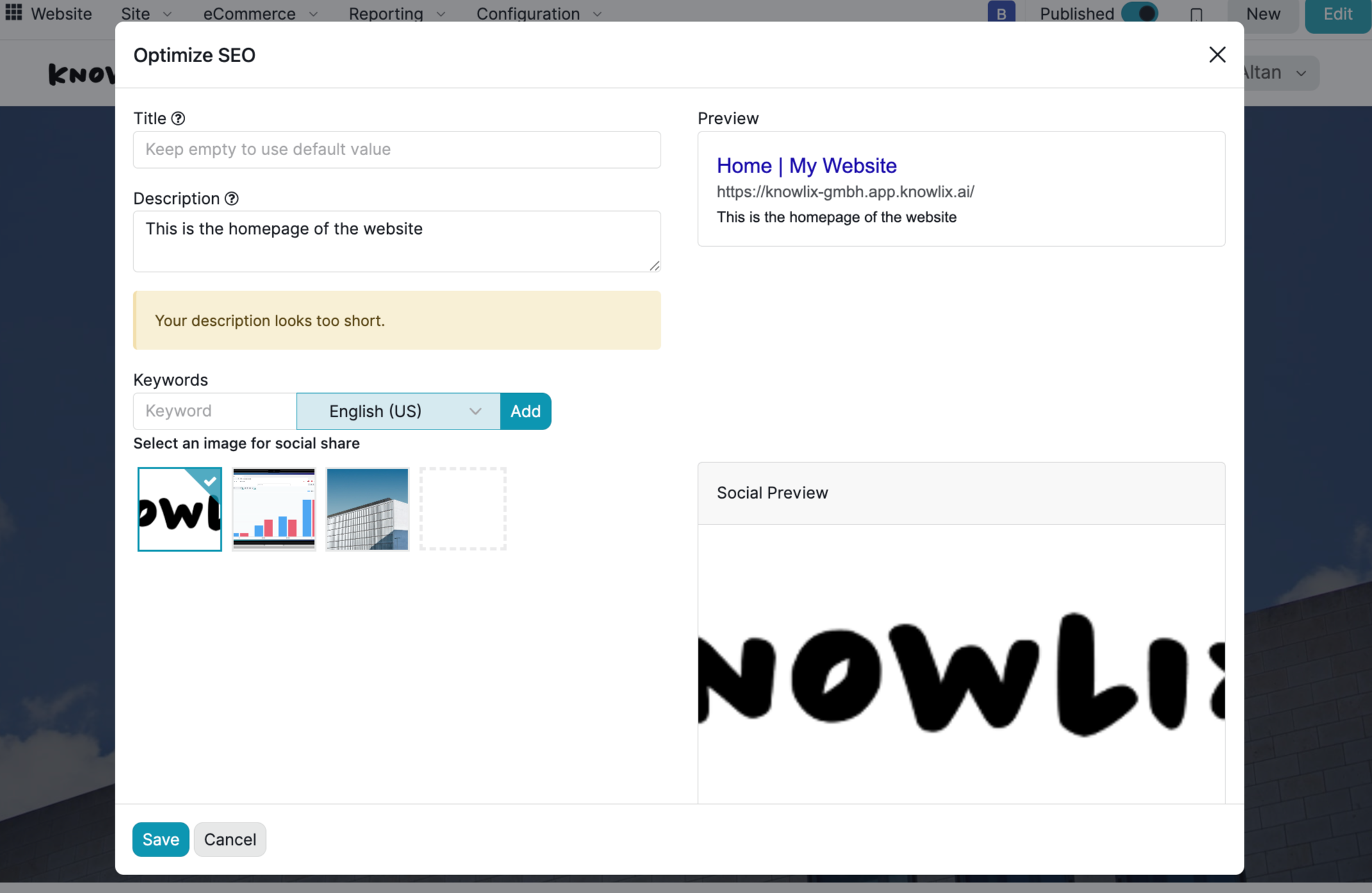
Task: Select the bar chart social share image
Action: coord(274,509)
